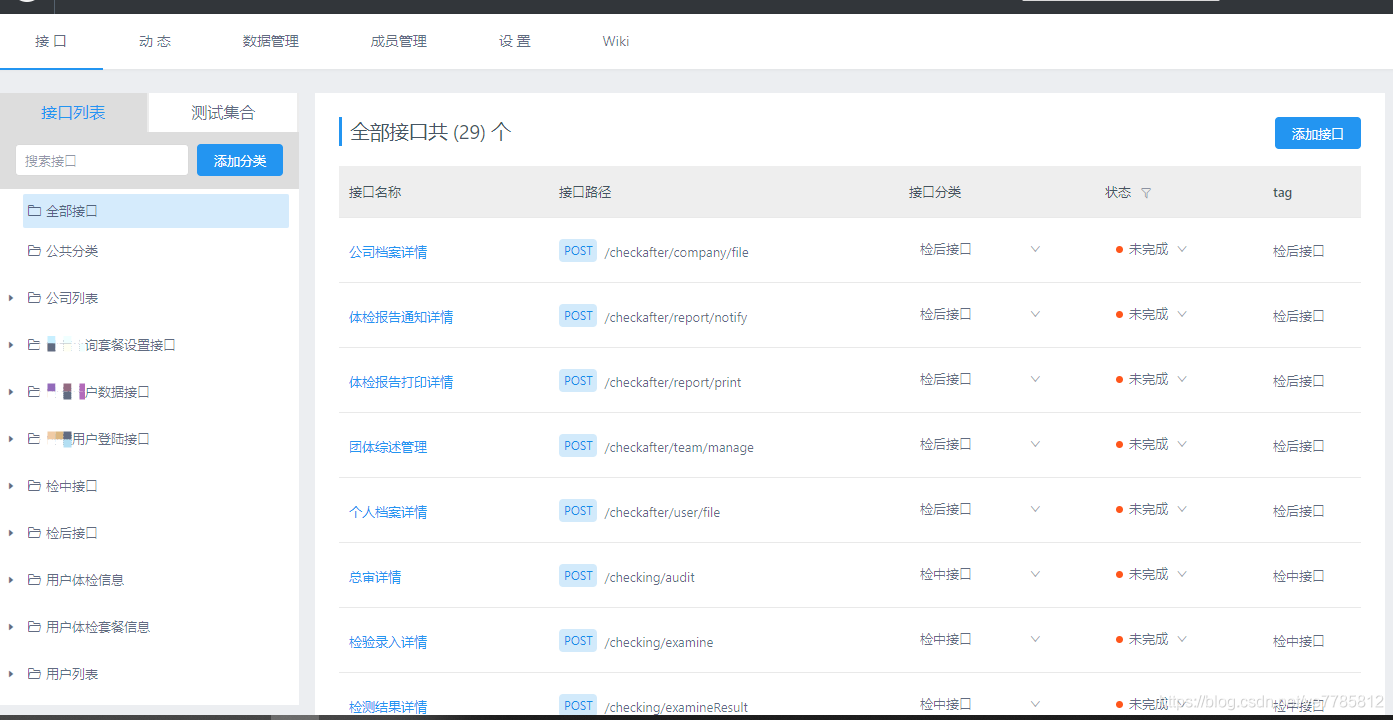Viewport: 1393px width, 720px height.
Task: Expand the 询套餐设置接口 tree node
Action: pyautogui.click(x=11, y=345)
